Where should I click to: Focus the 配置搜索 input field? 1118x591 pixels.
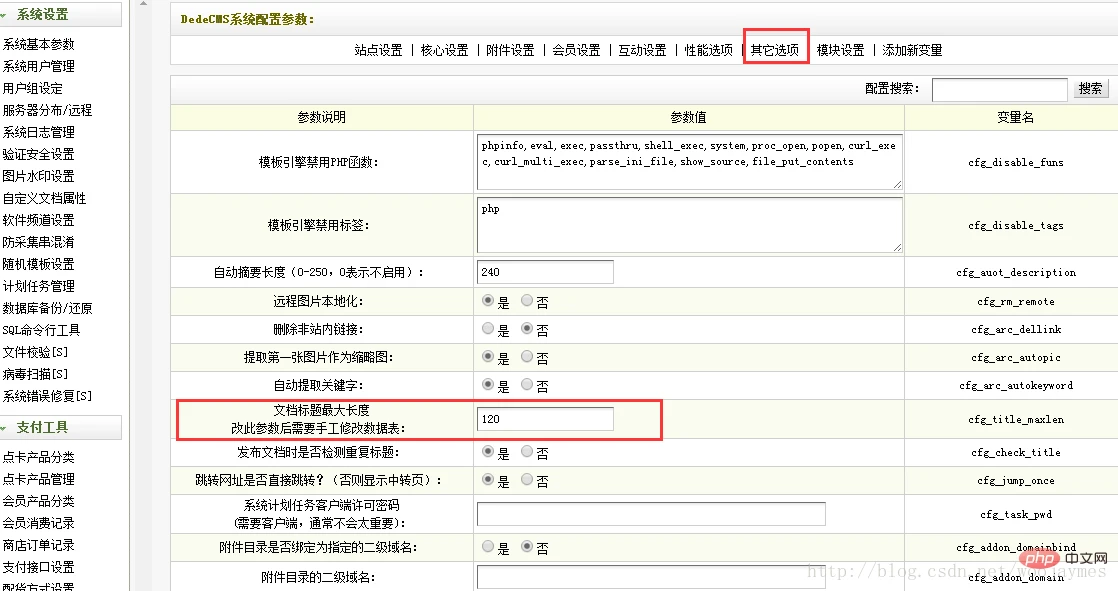999,89
